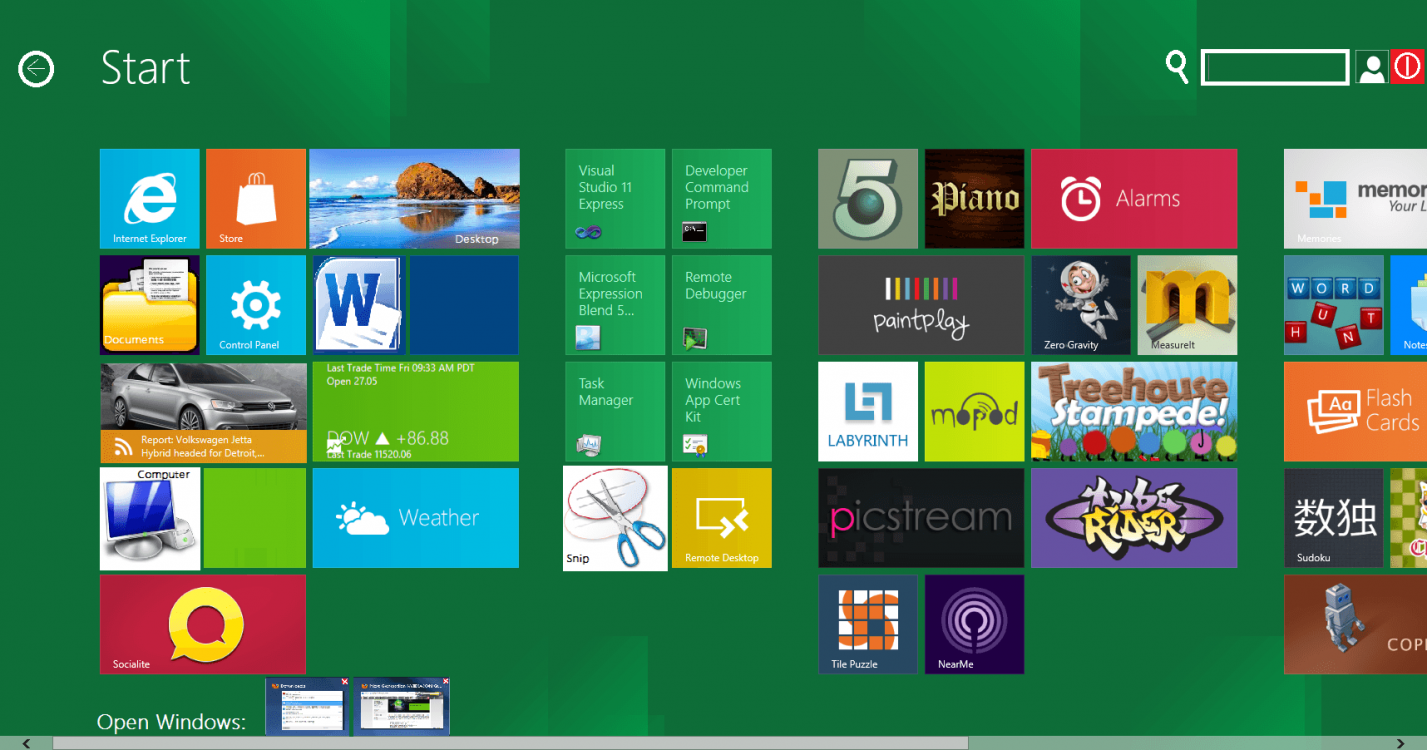The width and height of the screenshot is (1427, 750).
Task: Open the Computer tile
Action: 150,518
